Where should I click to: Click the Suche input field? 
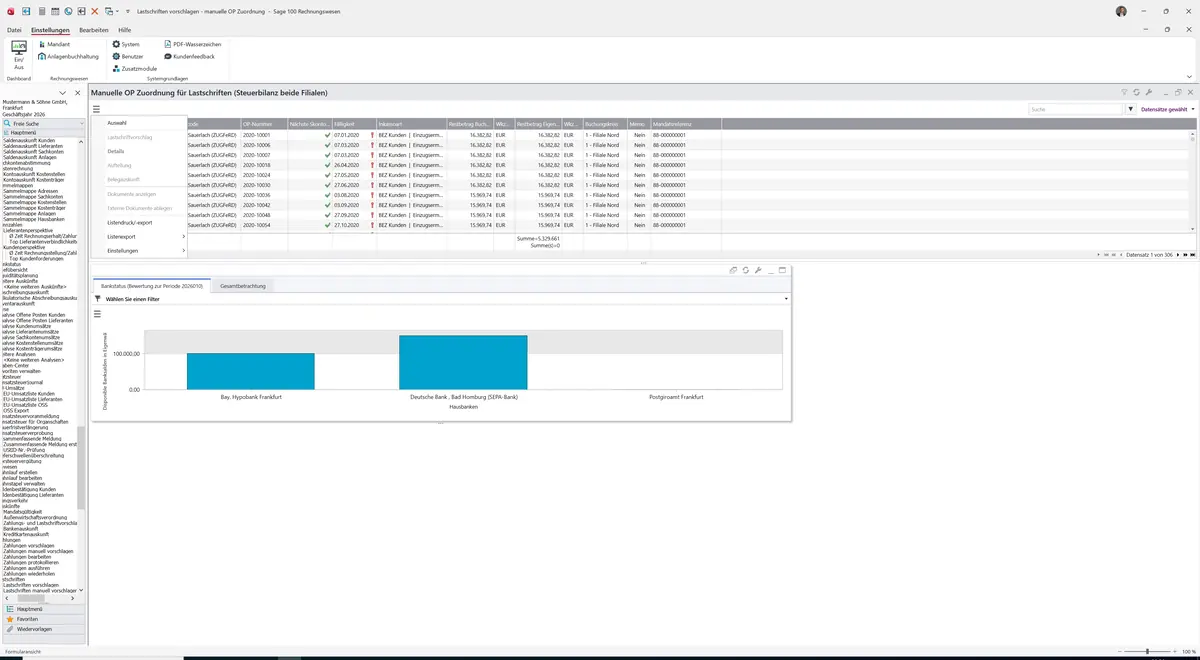coord(1077,109)
